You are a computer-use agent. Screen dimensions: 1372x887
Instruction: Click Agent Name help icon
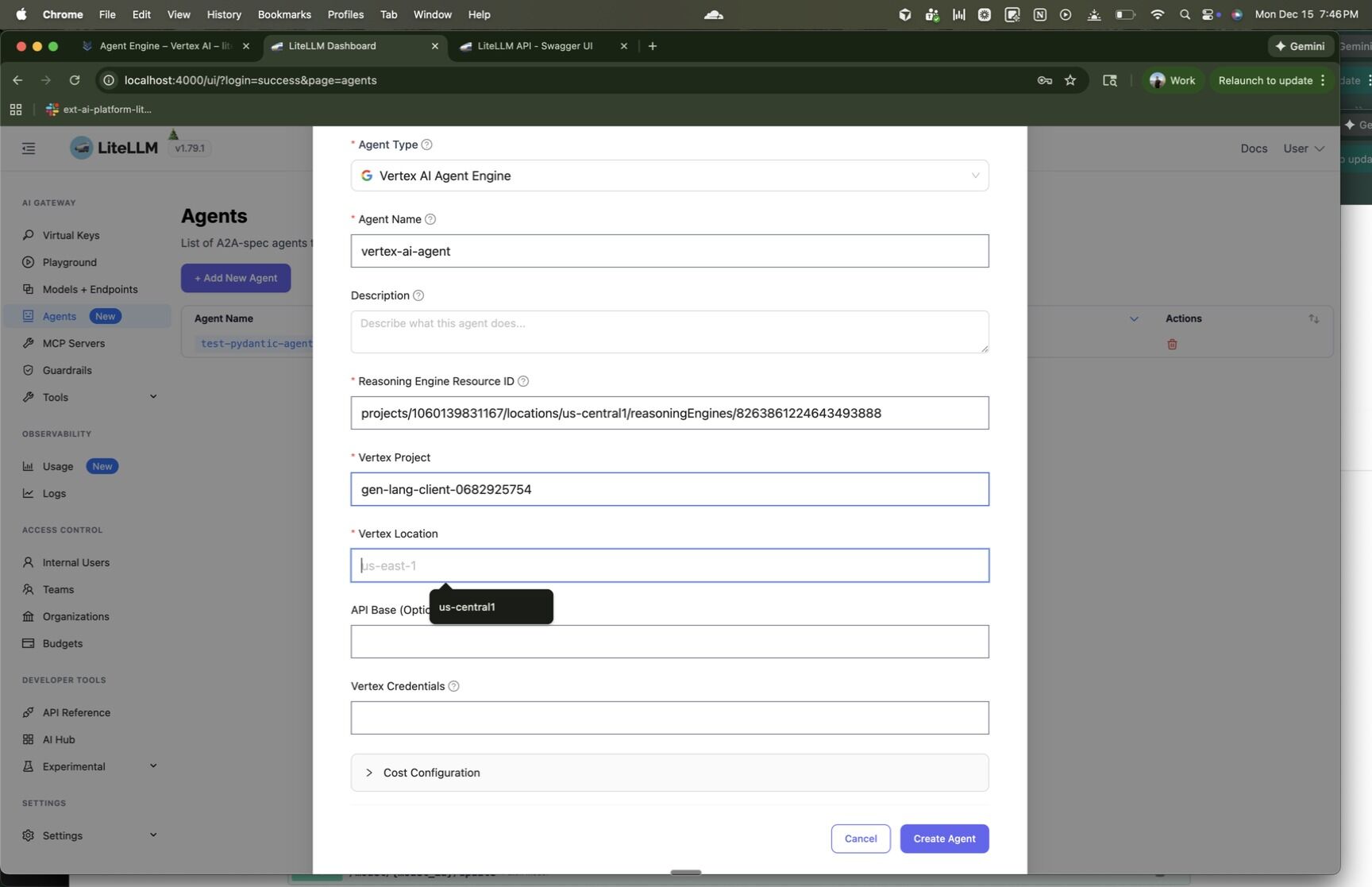click(x=430, y=219)
